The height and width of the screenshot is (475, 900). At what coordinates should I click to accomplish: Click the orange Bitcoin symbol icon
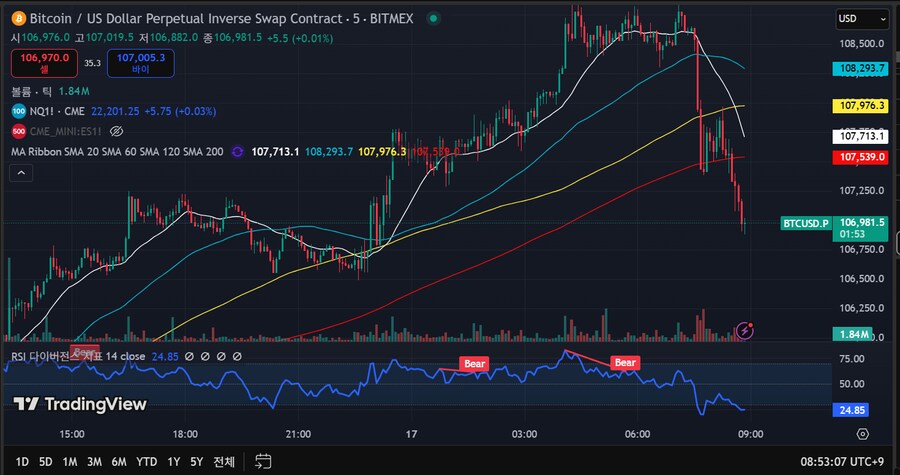coord(18,18)
